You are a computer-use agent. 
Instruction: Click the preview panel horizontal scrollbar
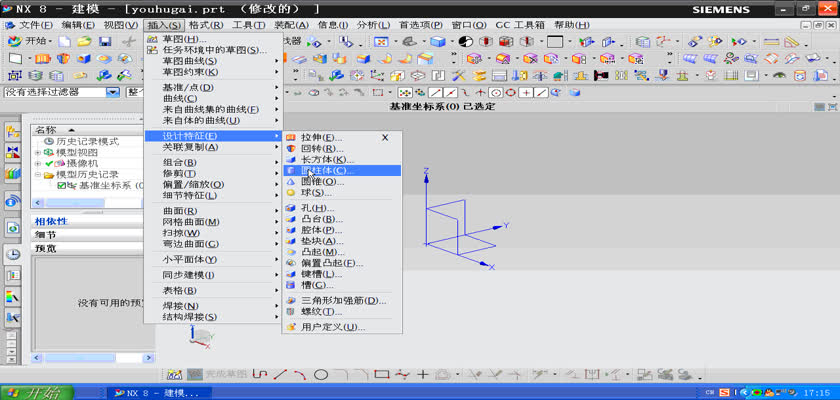pyautogui.click(x=93, y=358)
